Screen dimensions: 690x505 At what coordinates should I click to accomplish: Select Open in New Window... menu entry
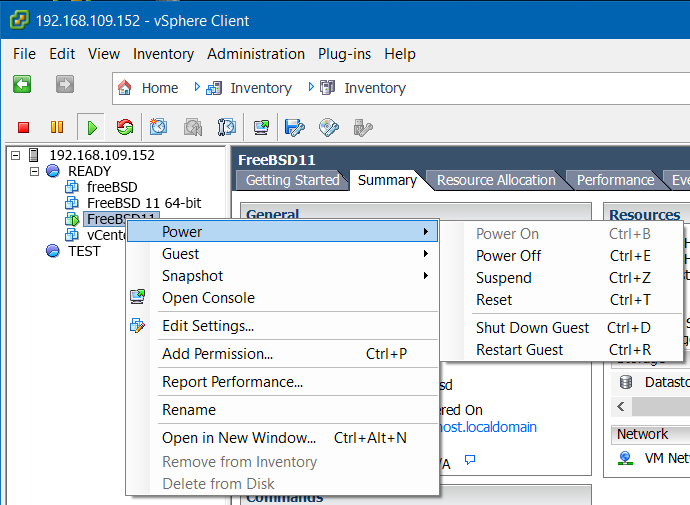point(283,438)
